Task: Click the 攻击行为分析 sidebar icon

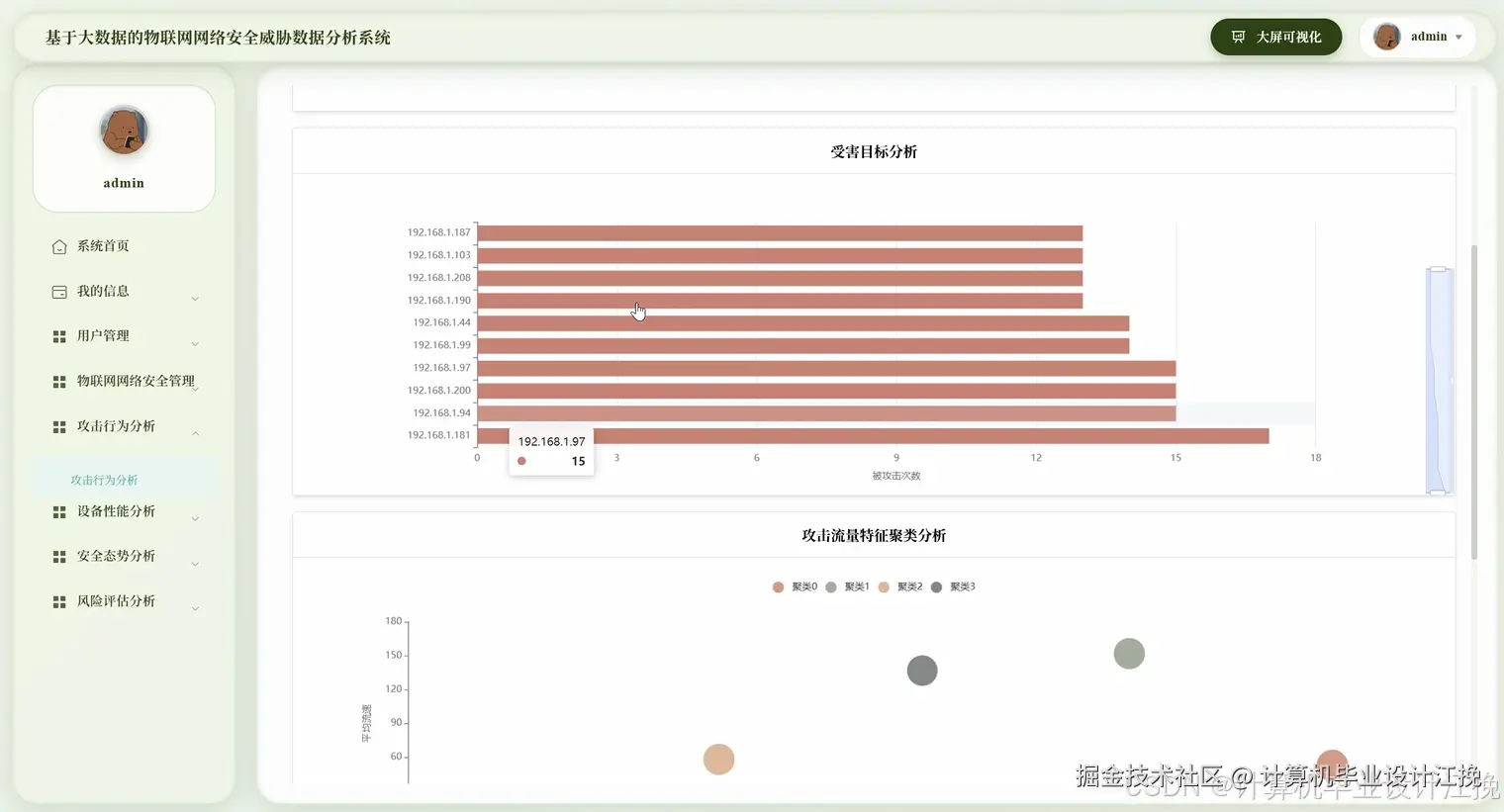Action: click(57, 426)
